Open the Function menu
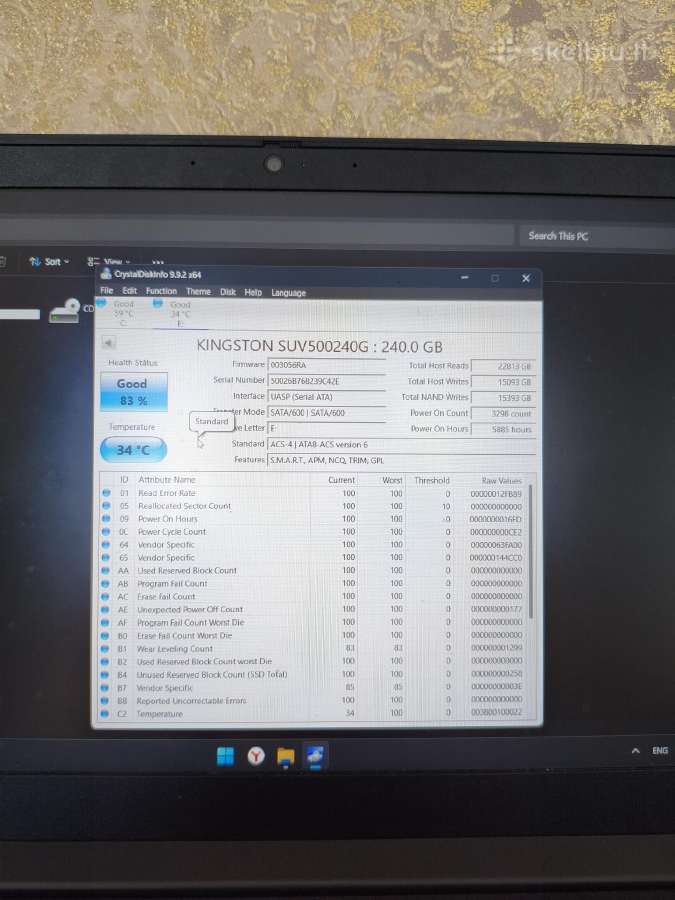Image resolution: width=675 pixels, height=900 pixels. (161, 292)
